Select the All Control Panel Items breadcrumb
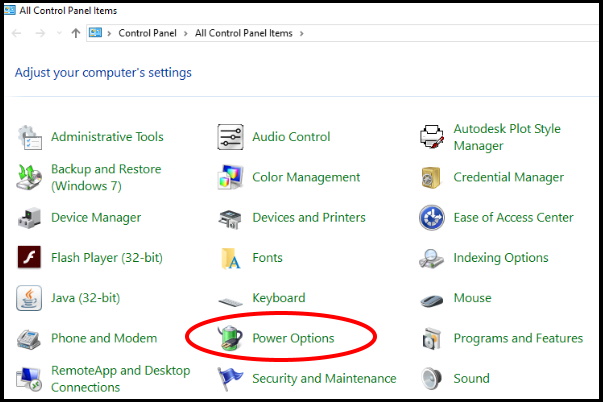The image size is (603, 402). (x=244, y=33)
